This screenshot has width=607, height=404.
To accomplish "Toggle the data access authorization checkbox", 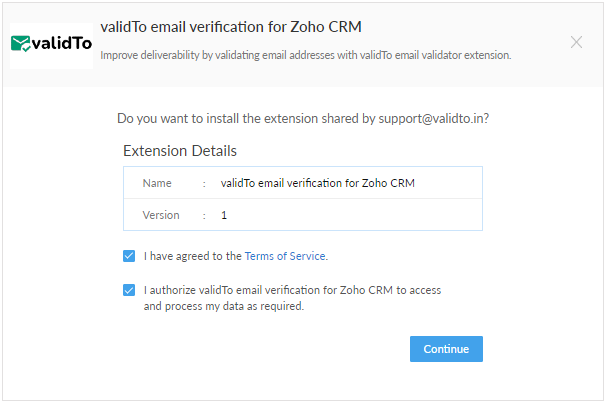I will point(129,290).
